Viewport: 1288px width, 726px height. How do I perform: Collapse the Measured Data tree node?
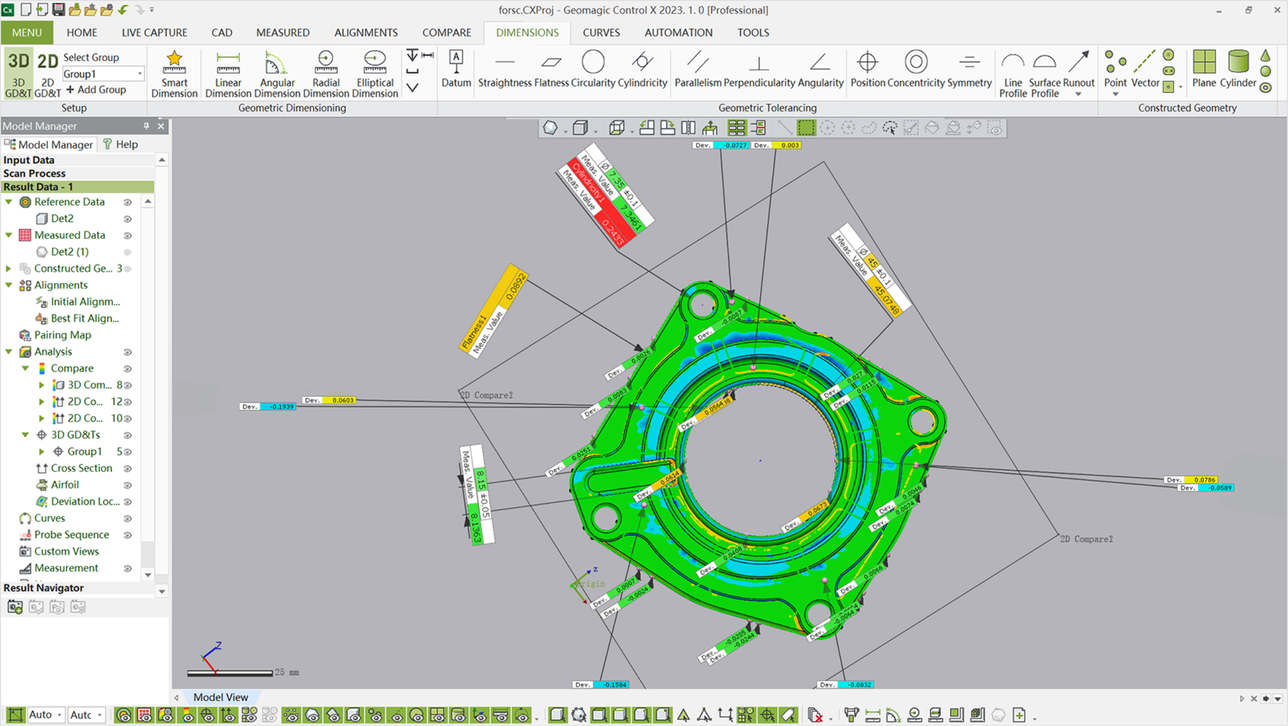click(x=9, y=235)
